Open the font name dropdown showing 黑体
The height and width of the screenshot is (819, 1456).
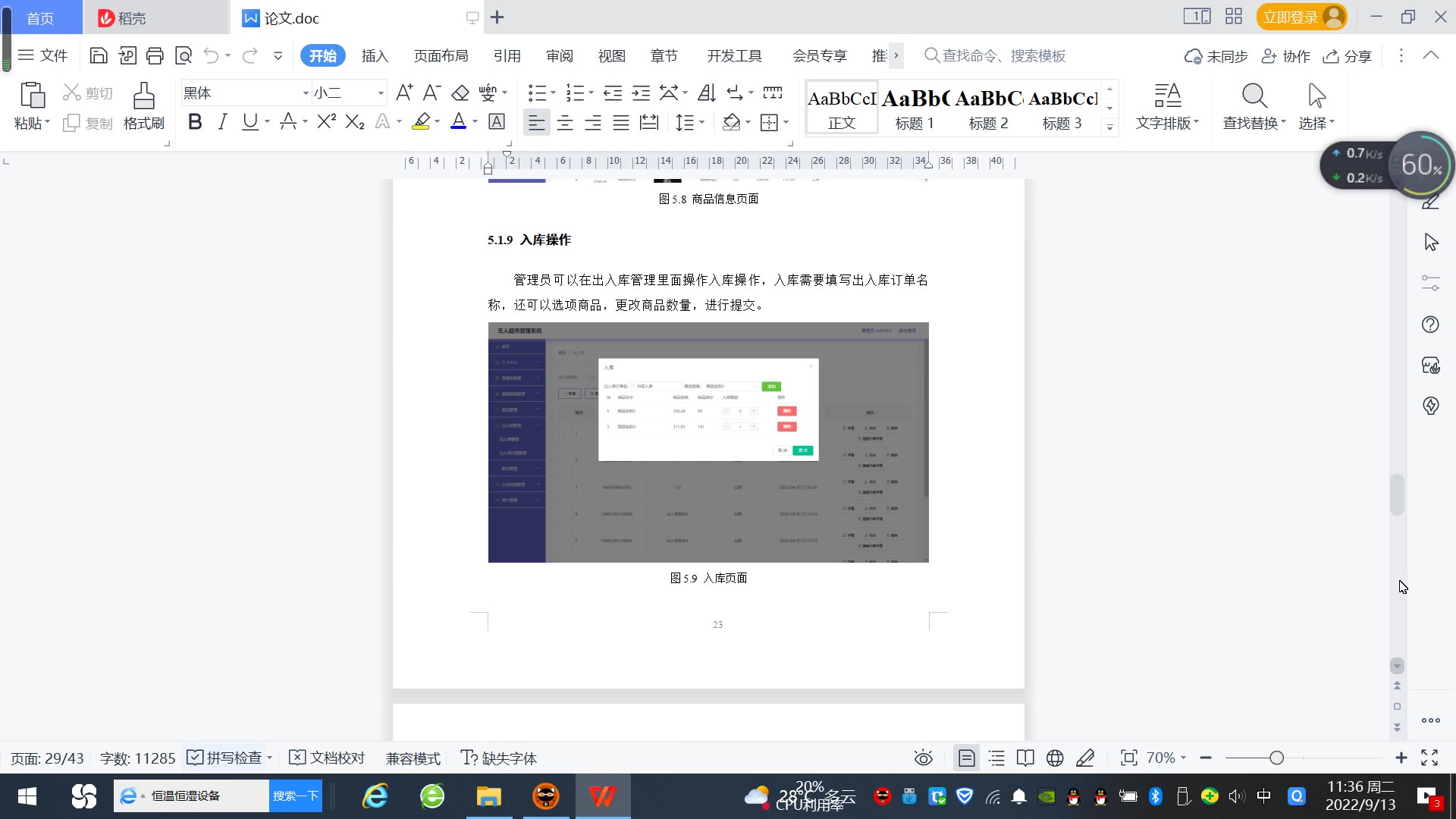point(306,93)
